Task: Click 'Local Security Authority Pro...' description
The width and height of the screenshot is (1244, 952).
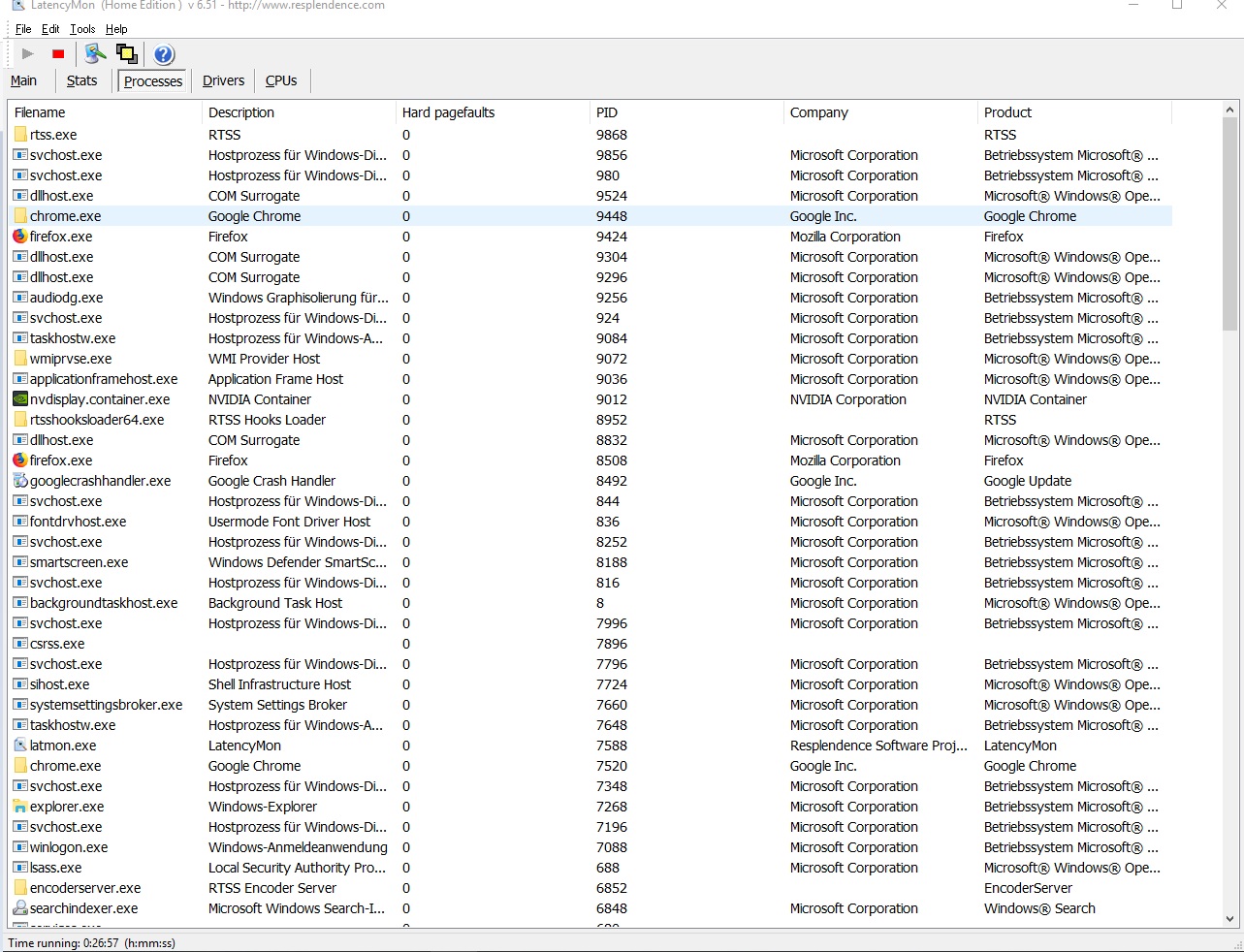Action: (298, 868)
